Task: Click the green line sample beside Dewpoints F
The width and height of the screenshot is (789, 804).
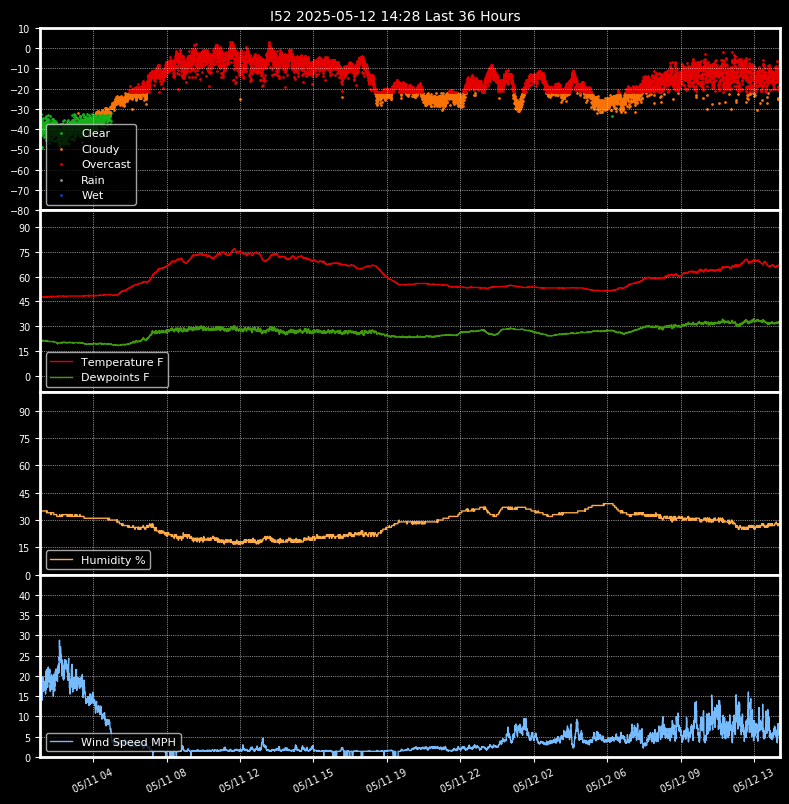Action: tap(62, 377)
